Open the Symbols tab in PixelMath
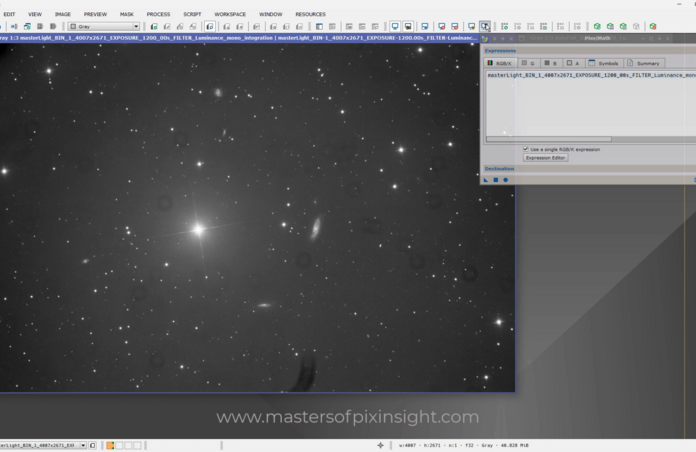The width and height of the screenshot is (696, 452). point(603,63)
